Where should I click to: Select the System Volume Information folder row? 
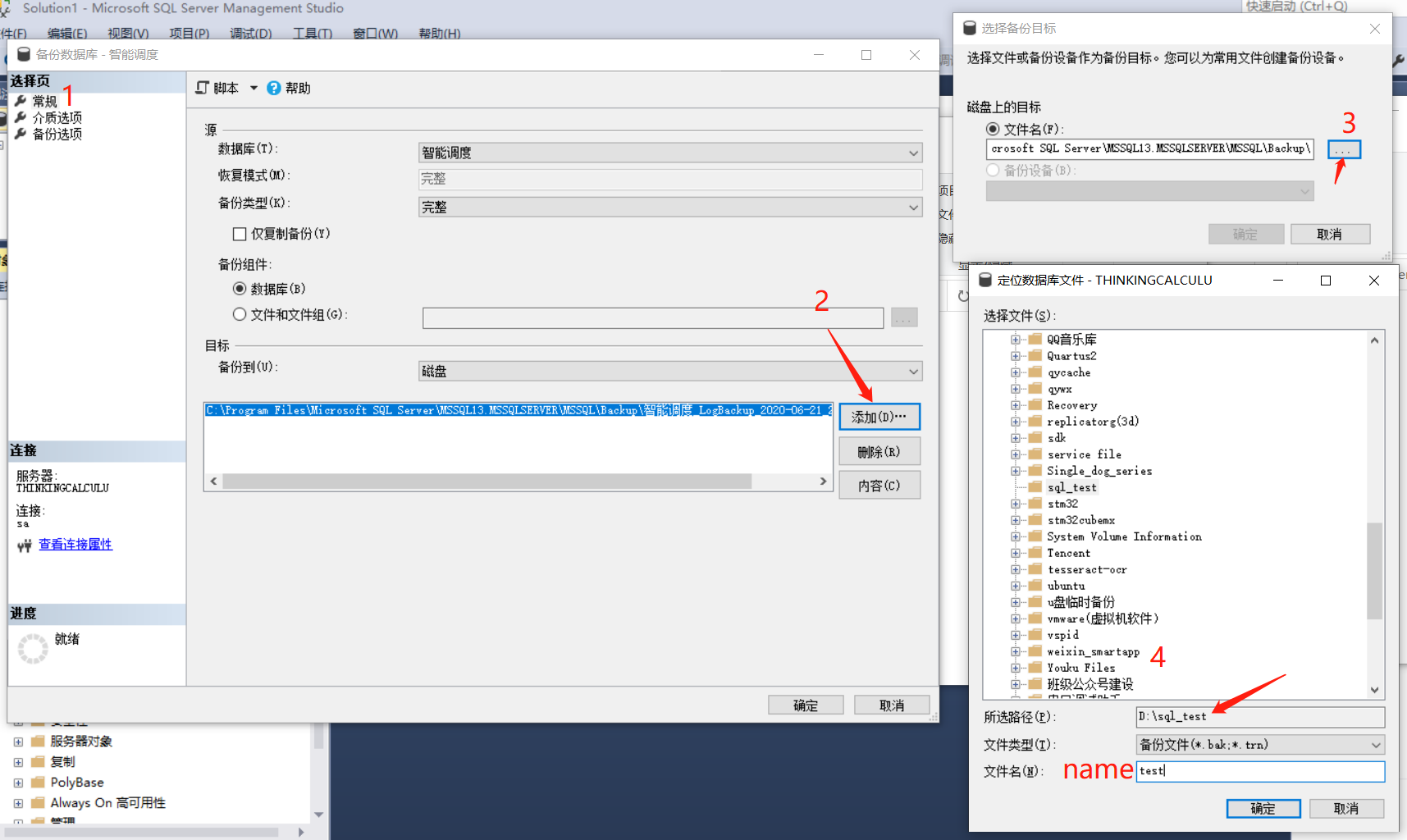click(x=1124, y=536)
